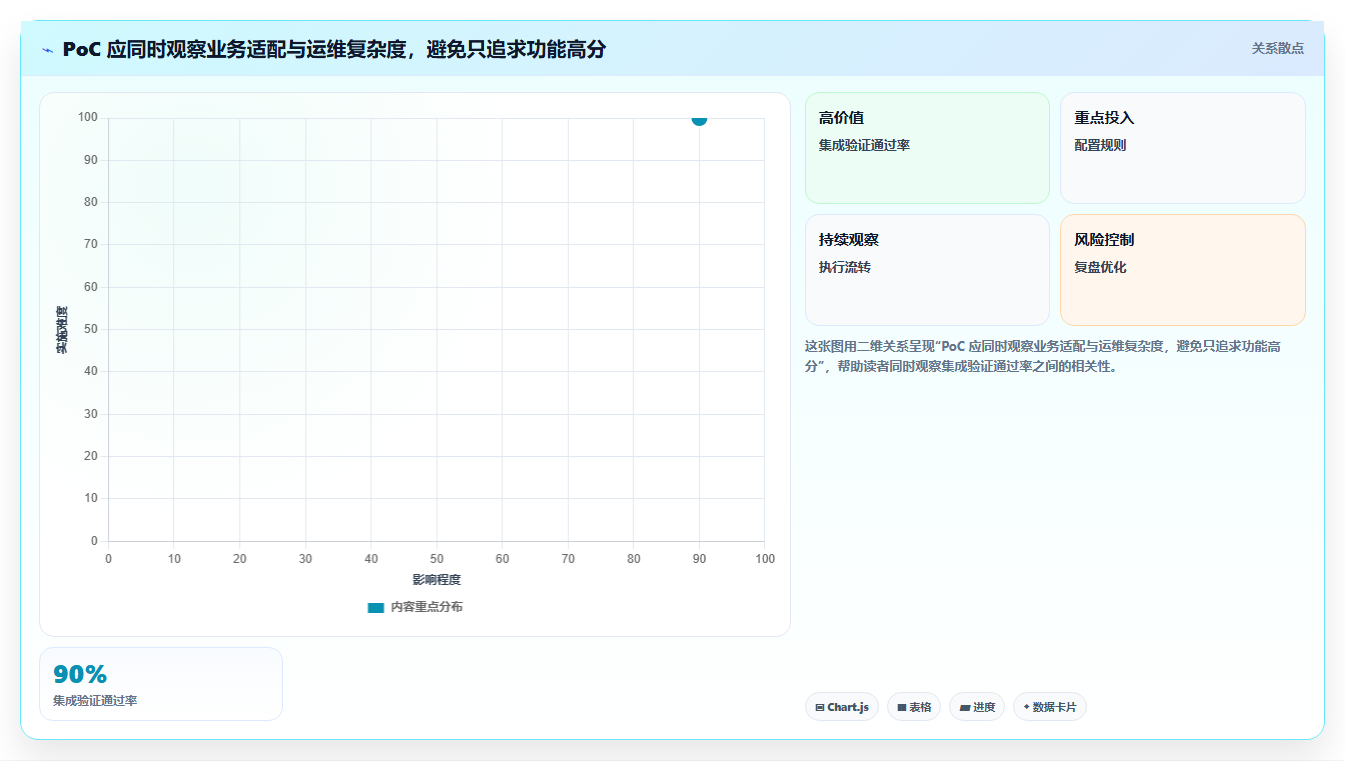This screenshot has height=761, width=1345.
Task: Click the 实施难度 y-axis title
Action: point(62,329)
